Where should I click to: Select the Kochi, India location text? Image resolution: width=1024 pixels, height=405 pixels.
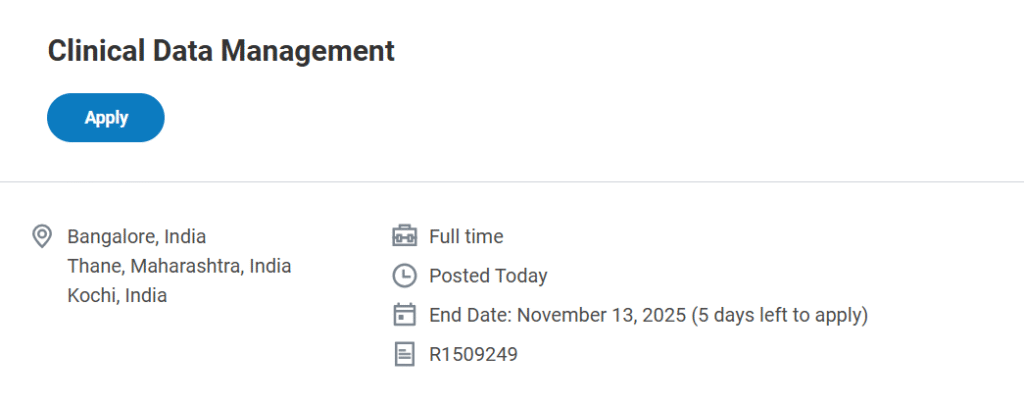tap(117, 295)
